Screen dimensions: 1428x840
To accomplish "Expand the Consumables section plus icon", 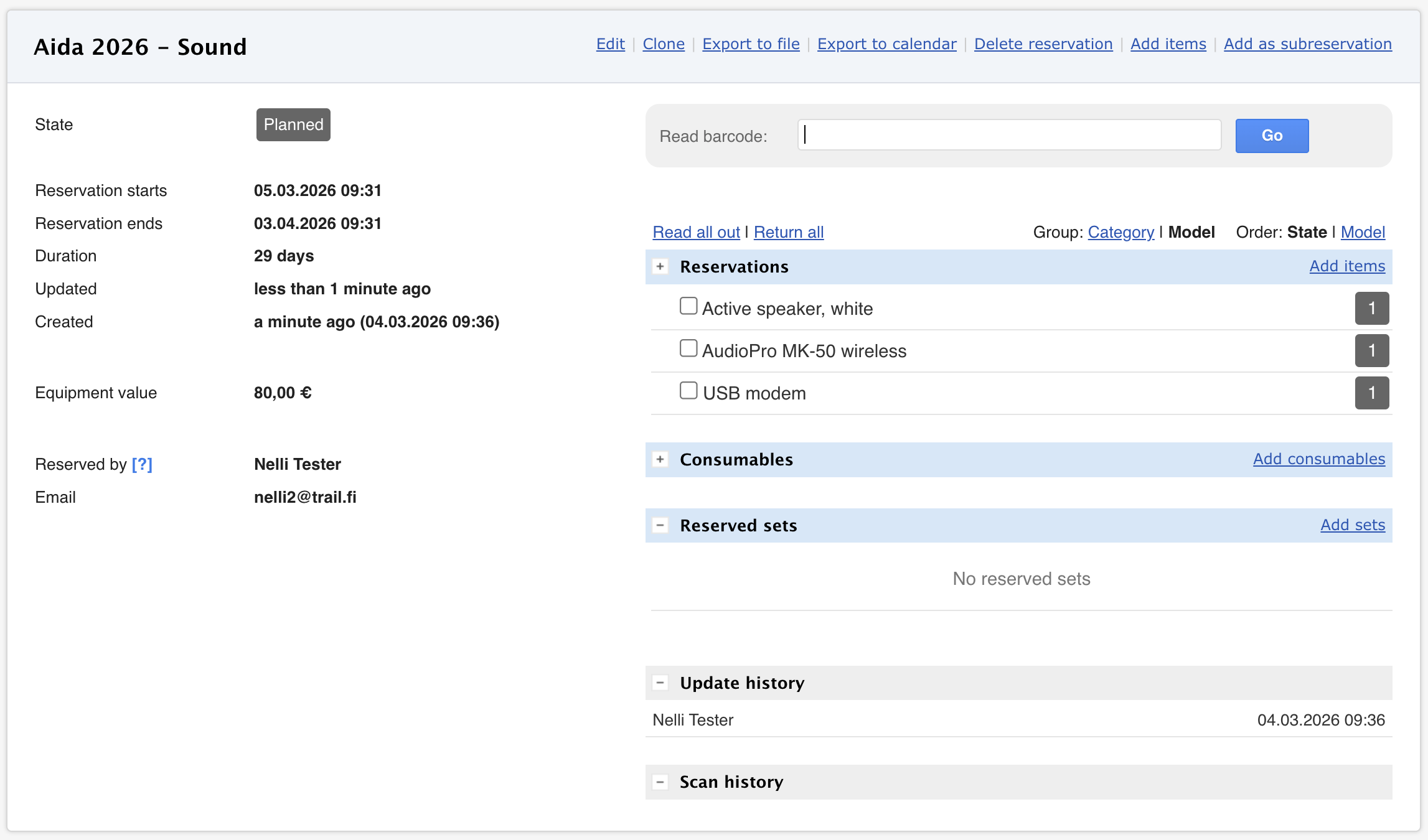I will (x=660, y=460).
